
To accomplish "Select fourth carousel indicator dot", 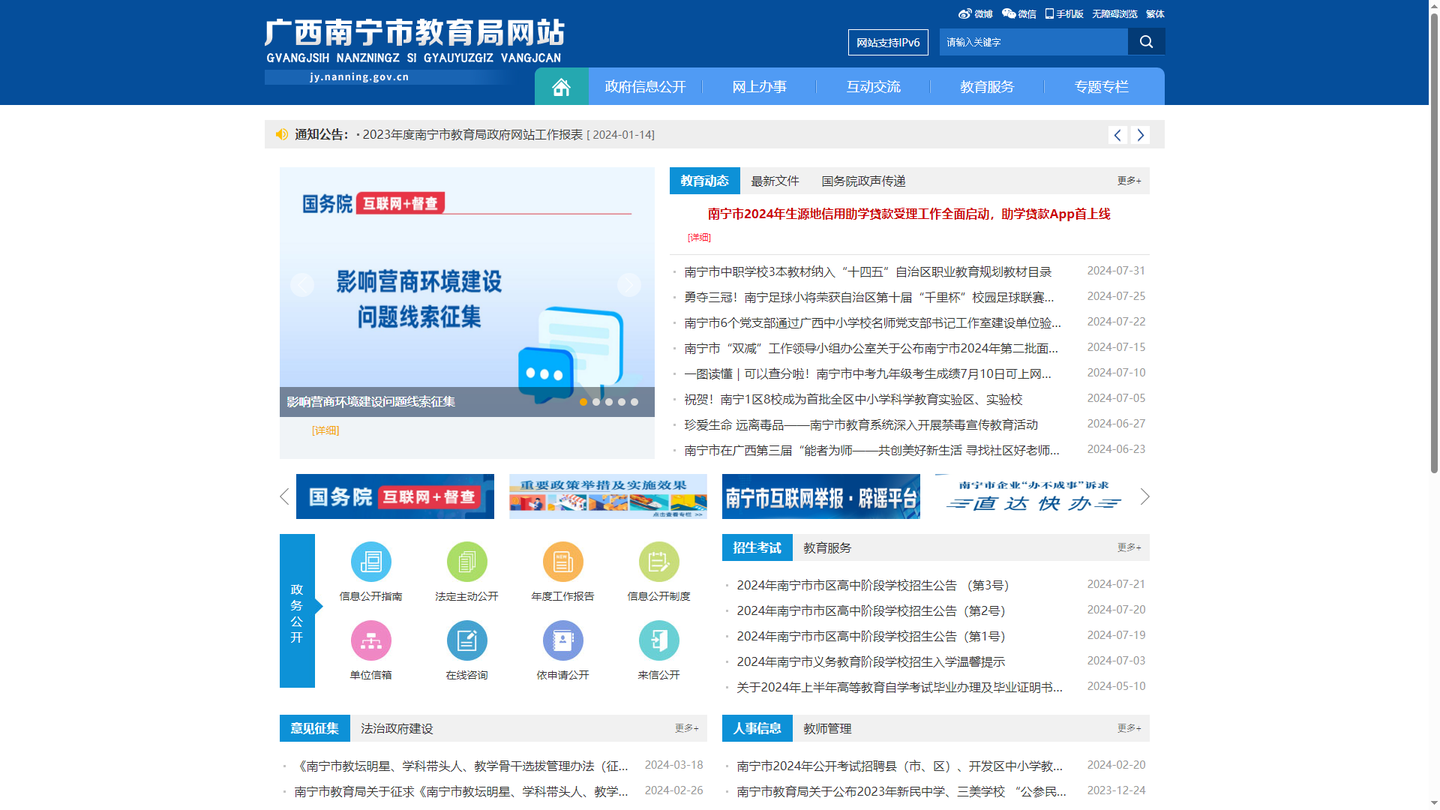I will [x=621, y=402].
